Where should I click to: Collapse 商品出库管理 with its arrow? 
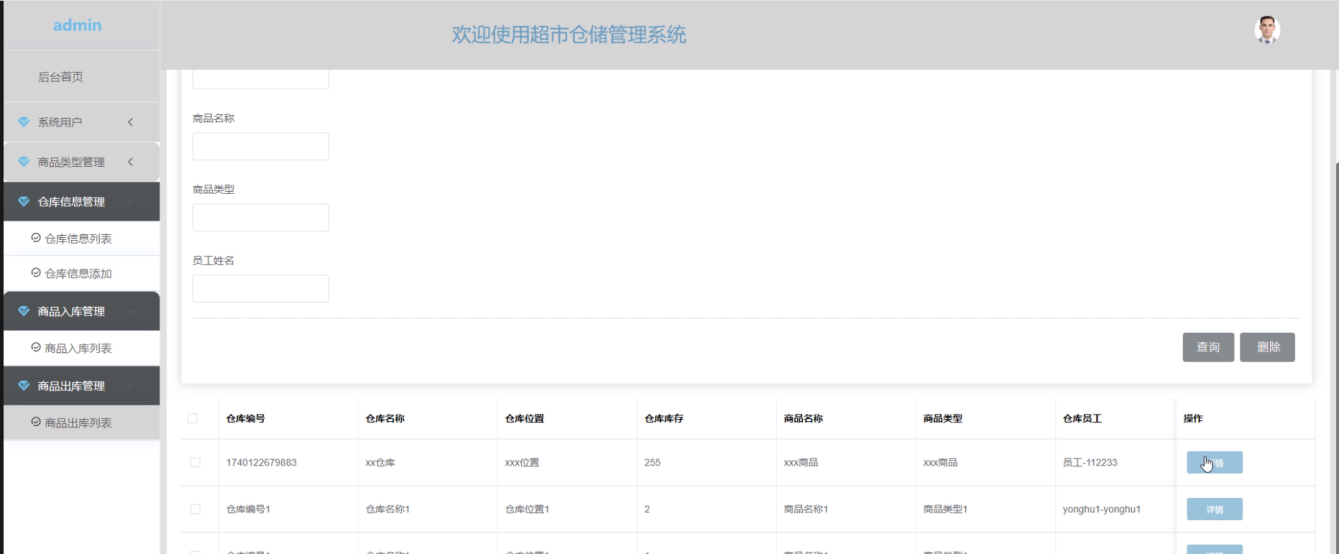pos(130,386)
